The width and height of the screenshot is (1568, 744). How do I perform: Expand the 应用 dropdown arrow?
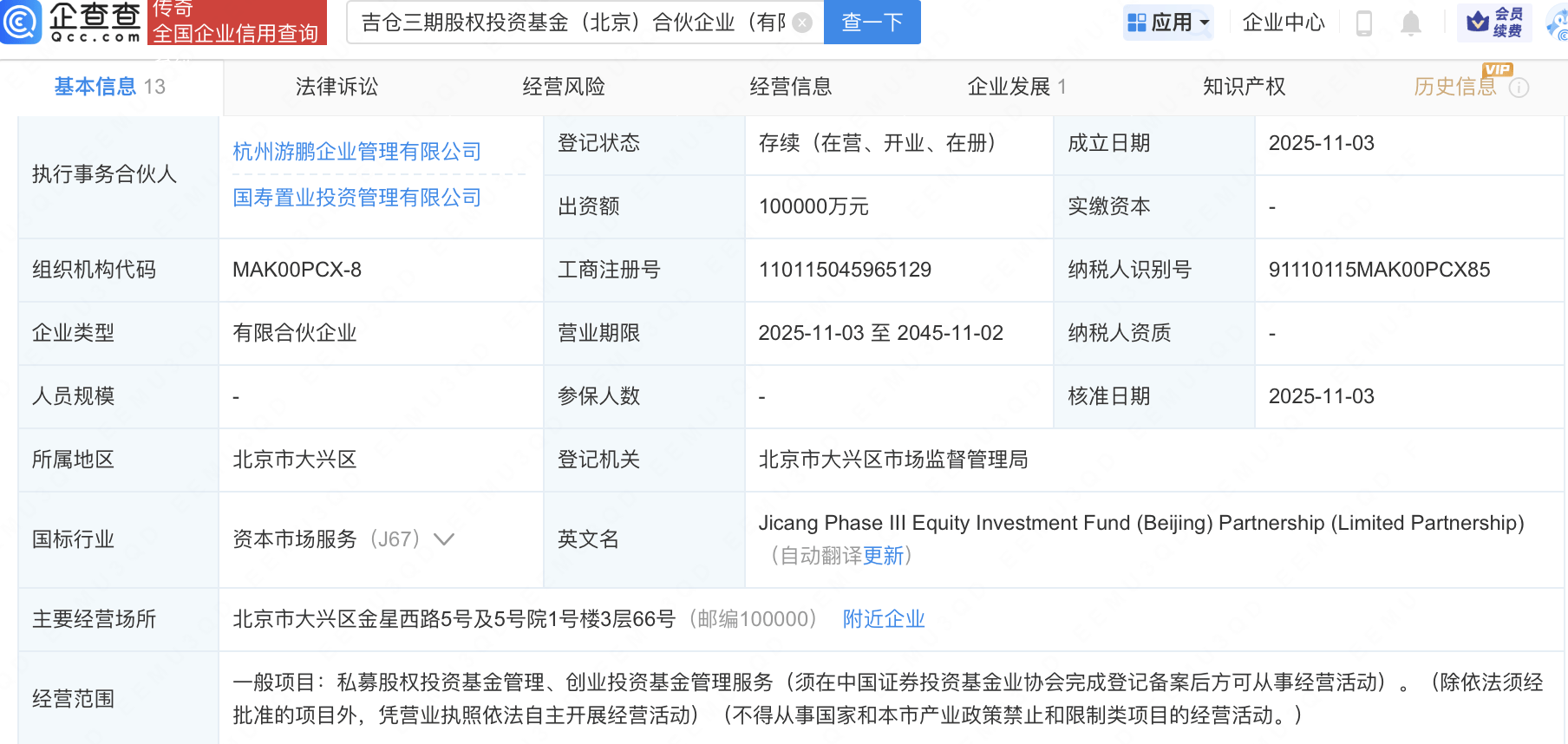click(1205, 23)
